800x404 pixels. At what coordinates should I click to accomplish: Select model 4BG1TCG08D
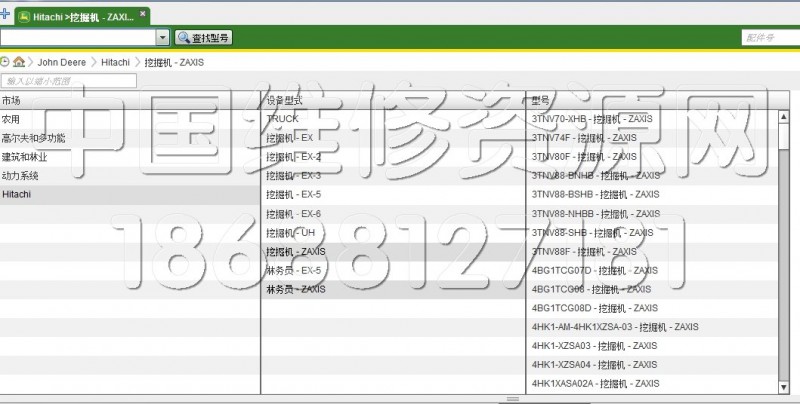tap(652, 308)
